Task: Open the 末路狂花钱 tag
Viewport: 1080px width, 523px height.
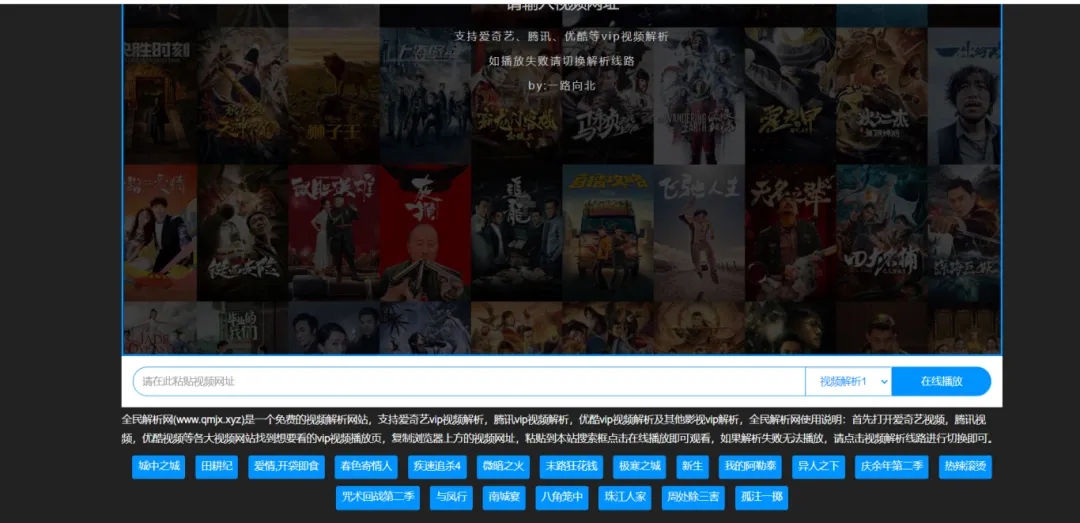Action: 570,466
